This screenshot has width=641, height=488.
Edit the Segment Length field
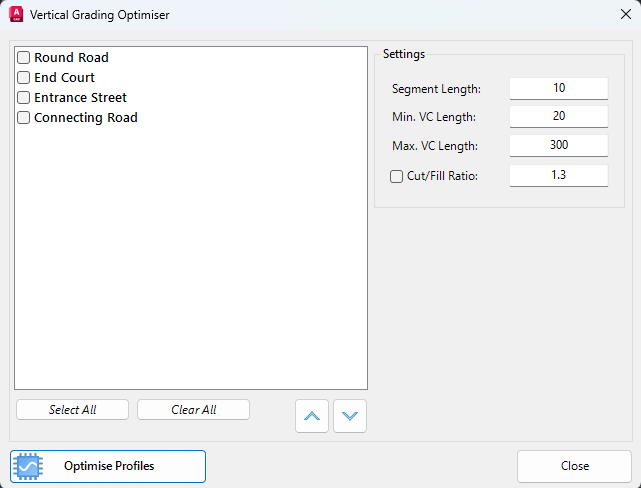pyautogui.click(x=559, y=88)
